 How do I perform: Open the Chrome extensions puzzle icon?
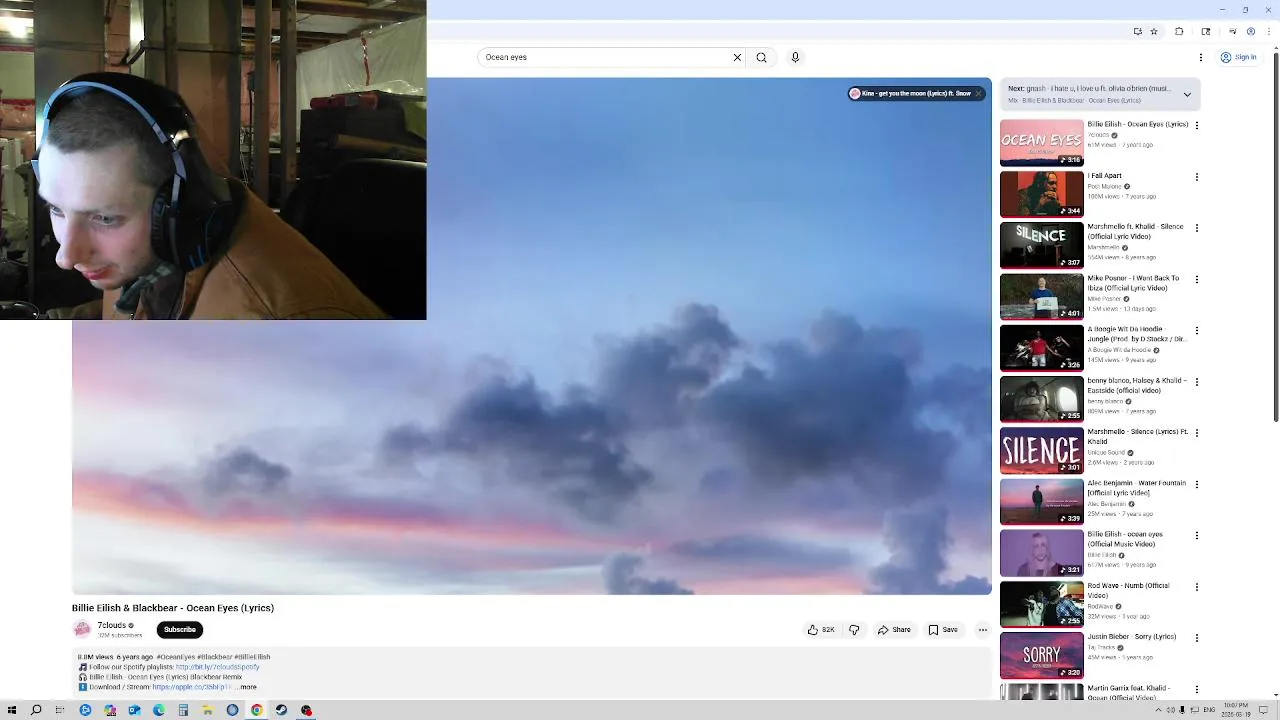pos(1179,31)
